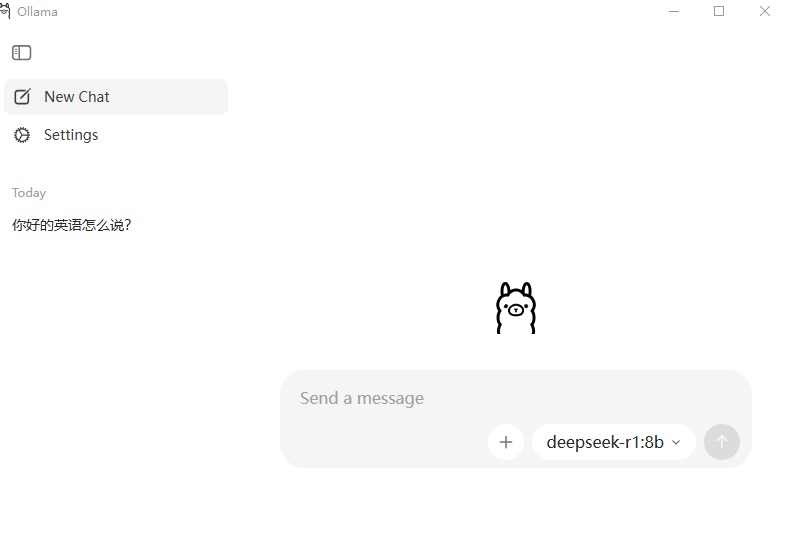
Task: Click the plus attachment button
Action: pyautogui.click(x=506, y=442)
